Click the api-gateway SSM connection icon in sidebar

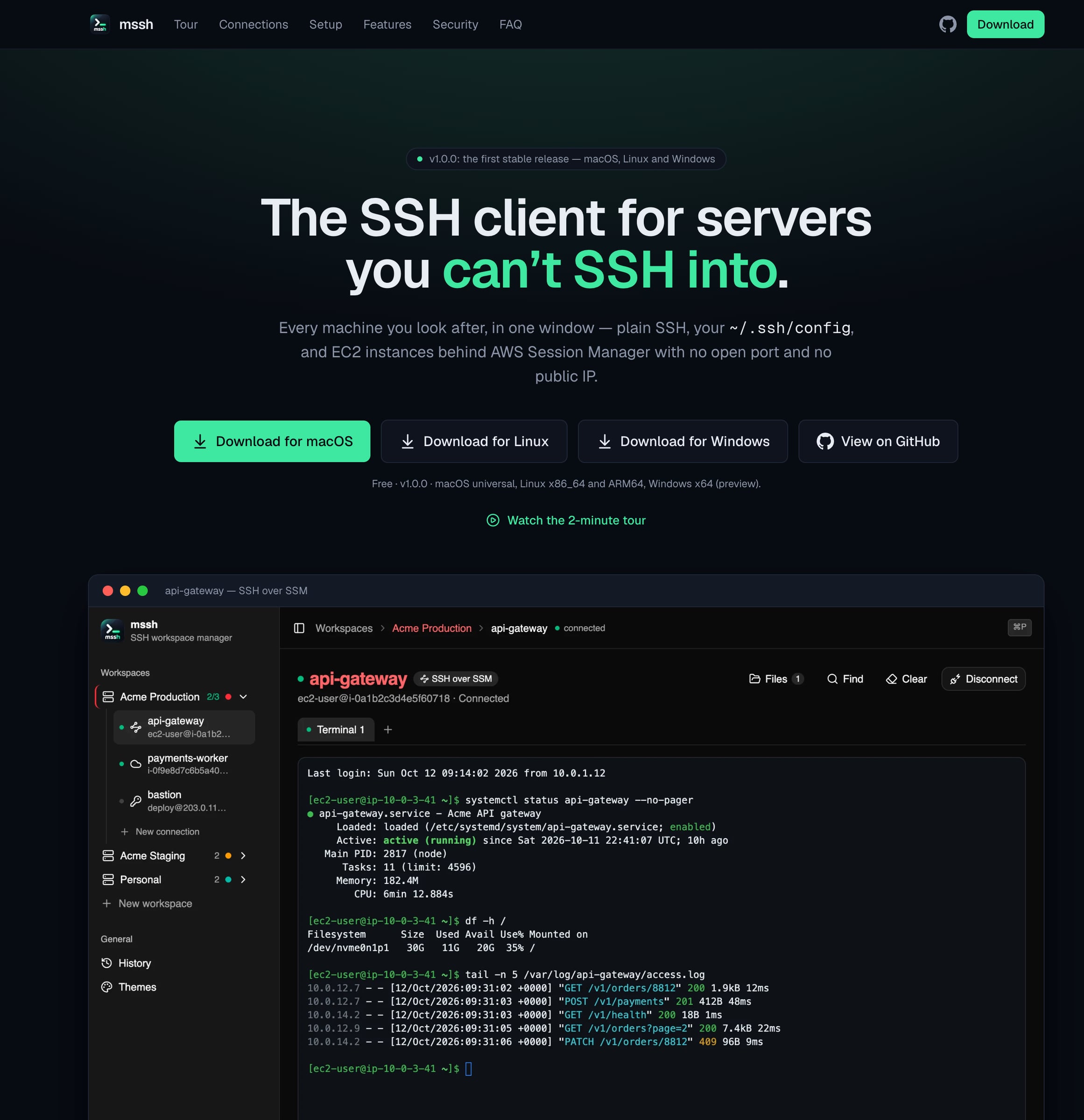click(x=135, y=727)
